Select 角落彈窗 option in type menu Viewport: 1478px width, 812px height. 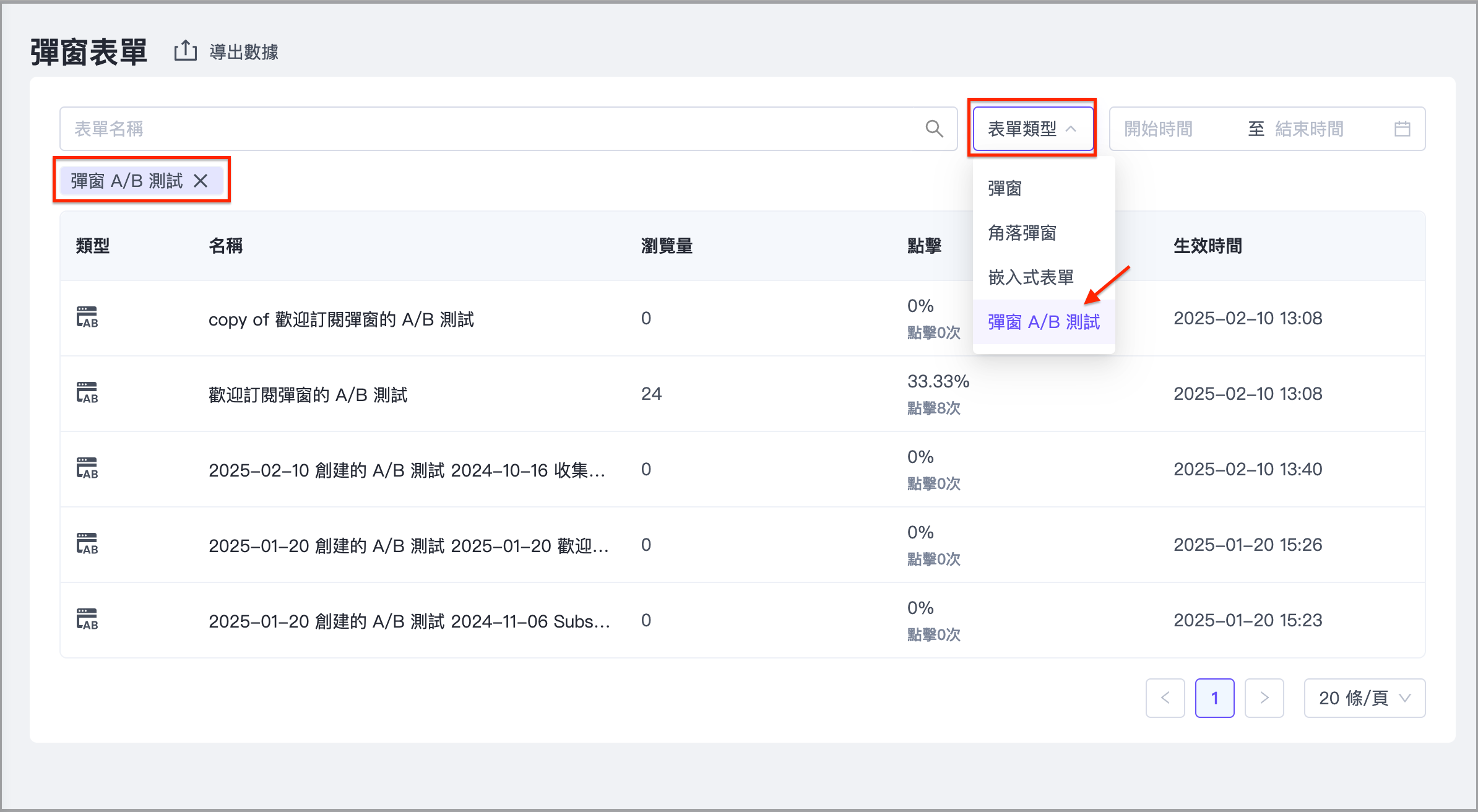pyautogui.click(x=1022, y=233)
